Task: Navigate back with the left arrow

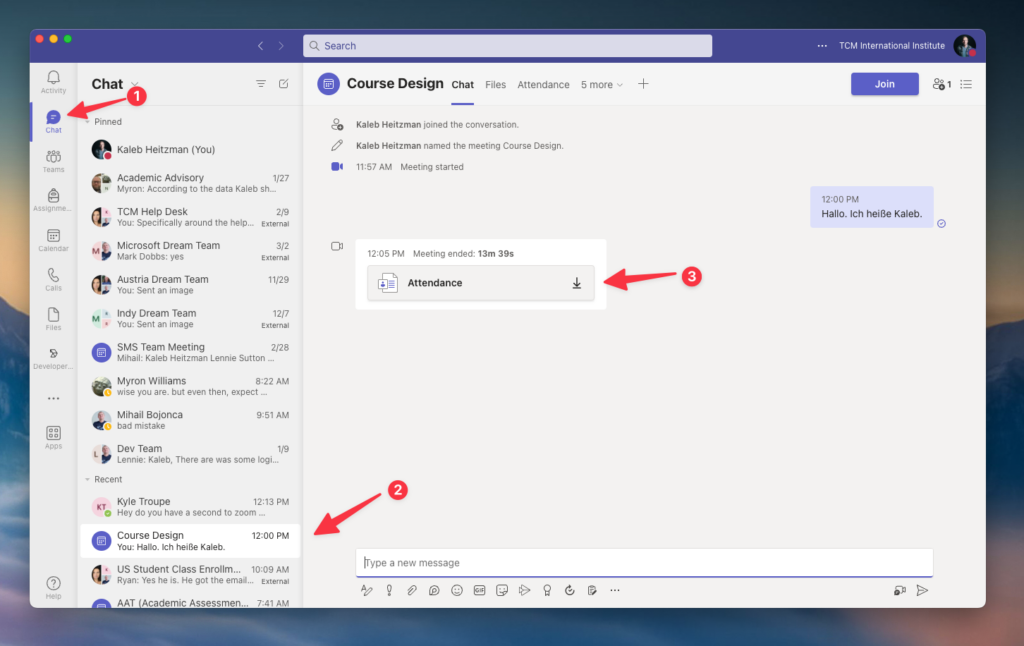Action: coord(261,46)
